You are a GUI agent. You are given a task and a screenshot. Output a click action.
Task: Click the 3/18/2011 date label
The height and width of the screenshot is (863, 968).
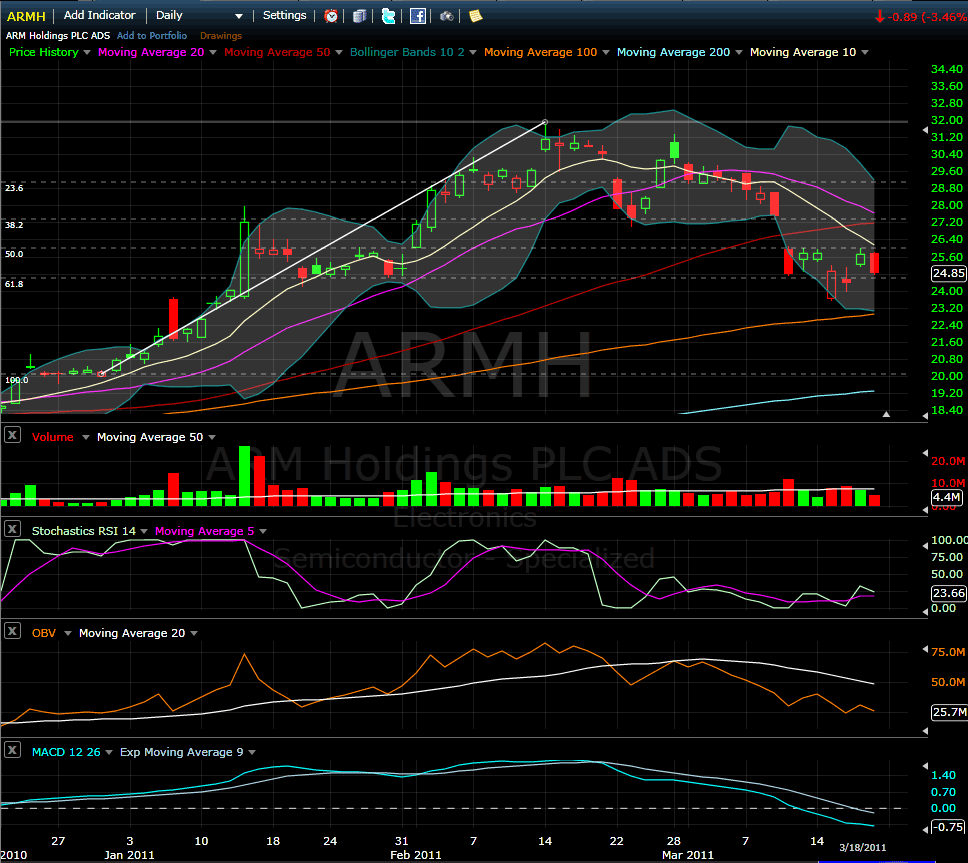click(862, 848)
